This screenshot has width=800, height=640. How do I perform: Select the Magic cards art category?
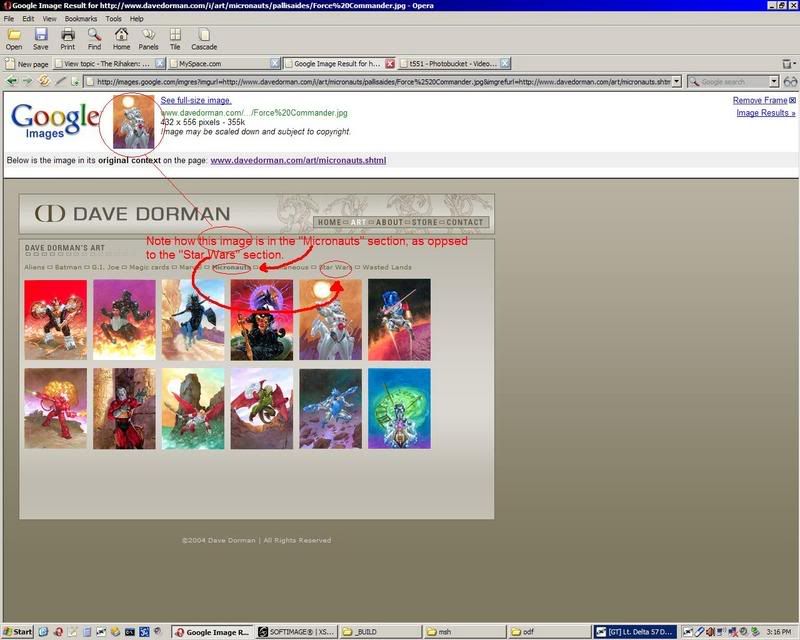tap(149, 267)
